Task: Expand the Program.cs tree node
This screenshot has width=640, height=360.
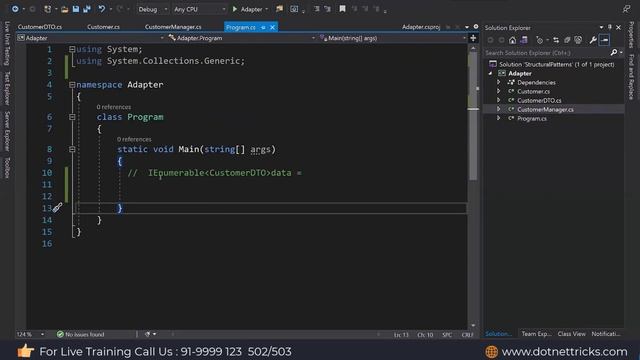Action: click(498, 118)
